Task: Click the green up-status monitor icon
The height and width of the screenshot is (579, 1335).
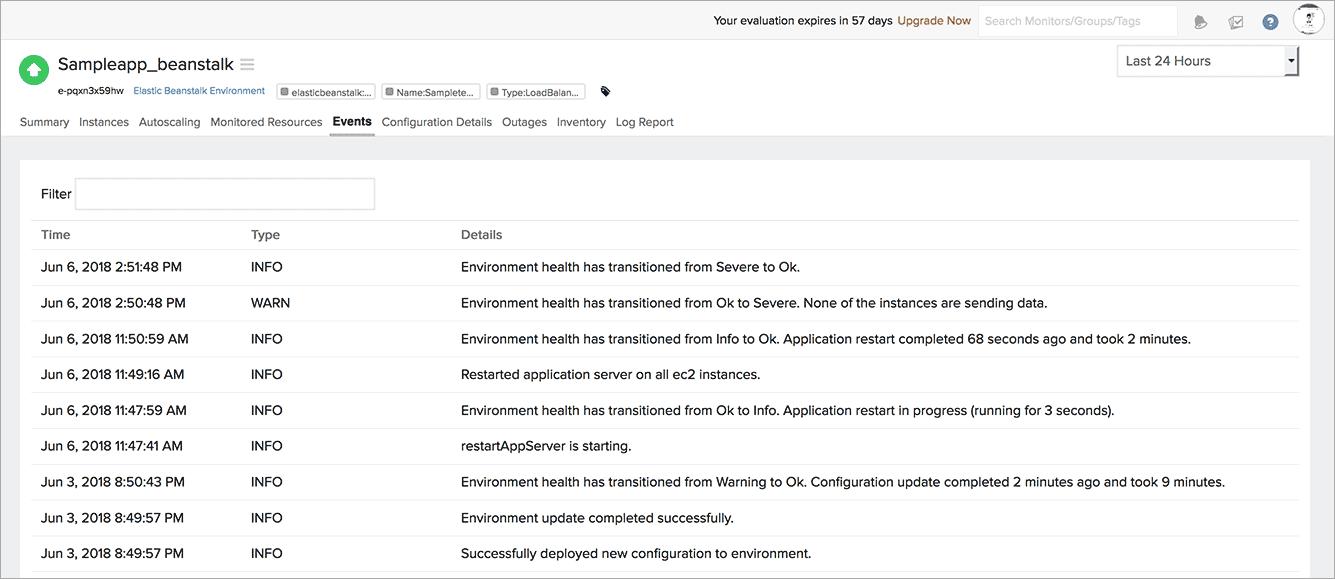Action: tap(34, 68)
